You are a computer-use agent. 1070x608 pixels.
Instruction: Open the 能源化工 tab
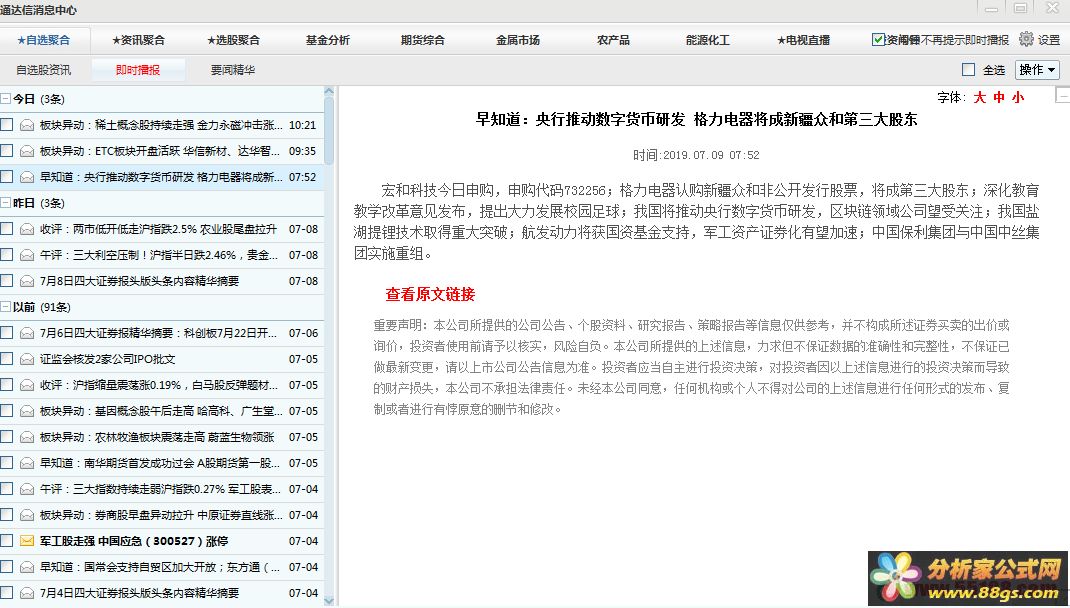(708, 40)
